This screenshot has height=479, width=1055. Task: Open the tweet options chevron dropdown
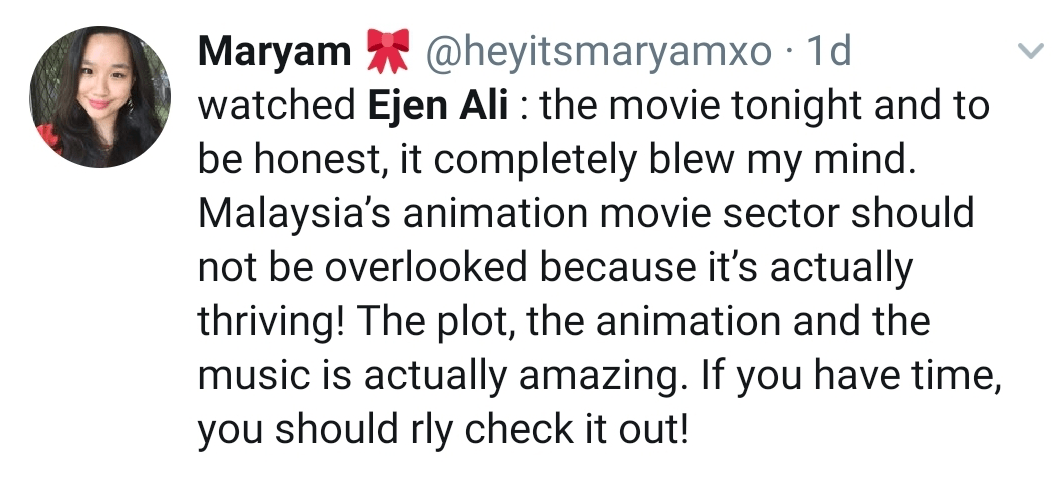coord(1028,52)
